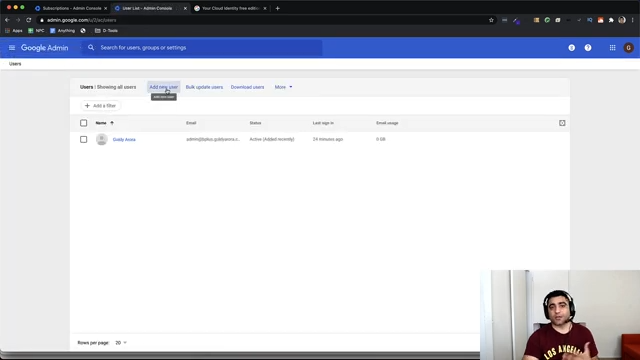Click the admin email address cell
The width and height of the screenshot is (640, 360).
[213, 139]
